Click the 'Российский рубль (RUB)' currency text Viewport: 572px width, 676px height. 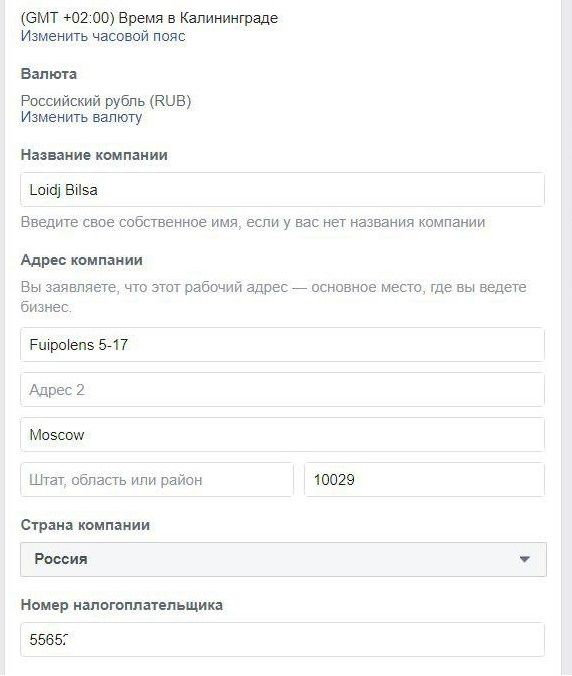point(106,101)
